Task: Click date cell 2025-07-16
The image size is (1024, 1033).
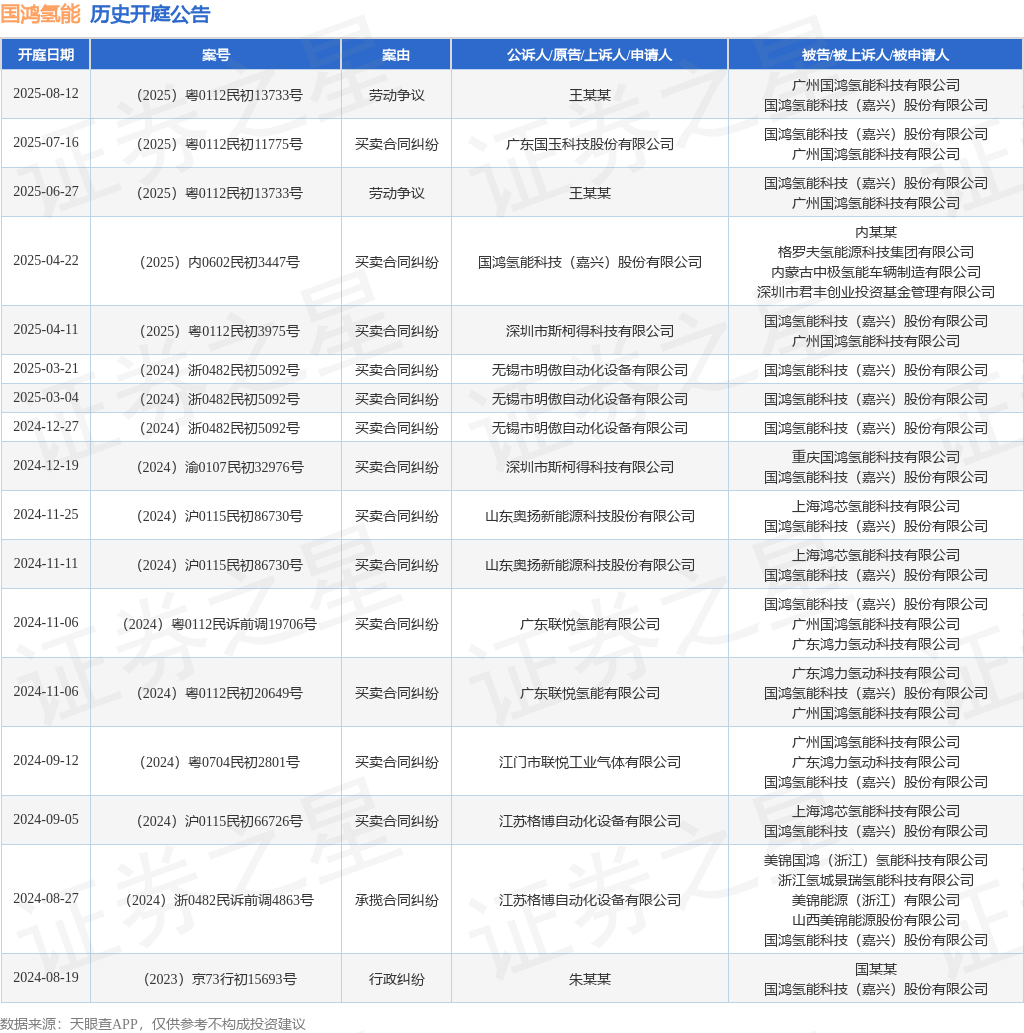Action: [45, 142]
